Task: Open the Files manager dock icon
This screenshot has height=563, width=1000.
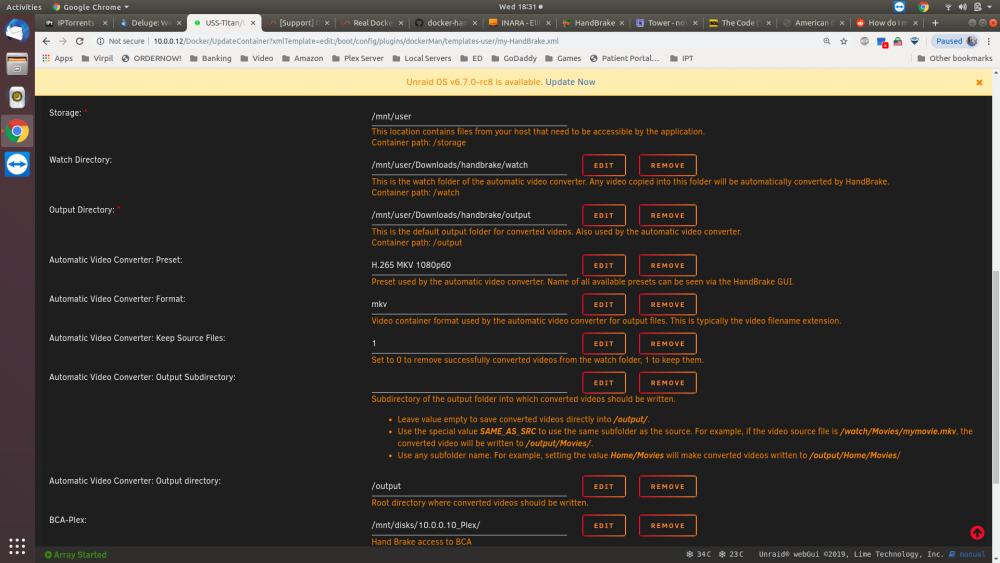Action: (x=17, y=64)
